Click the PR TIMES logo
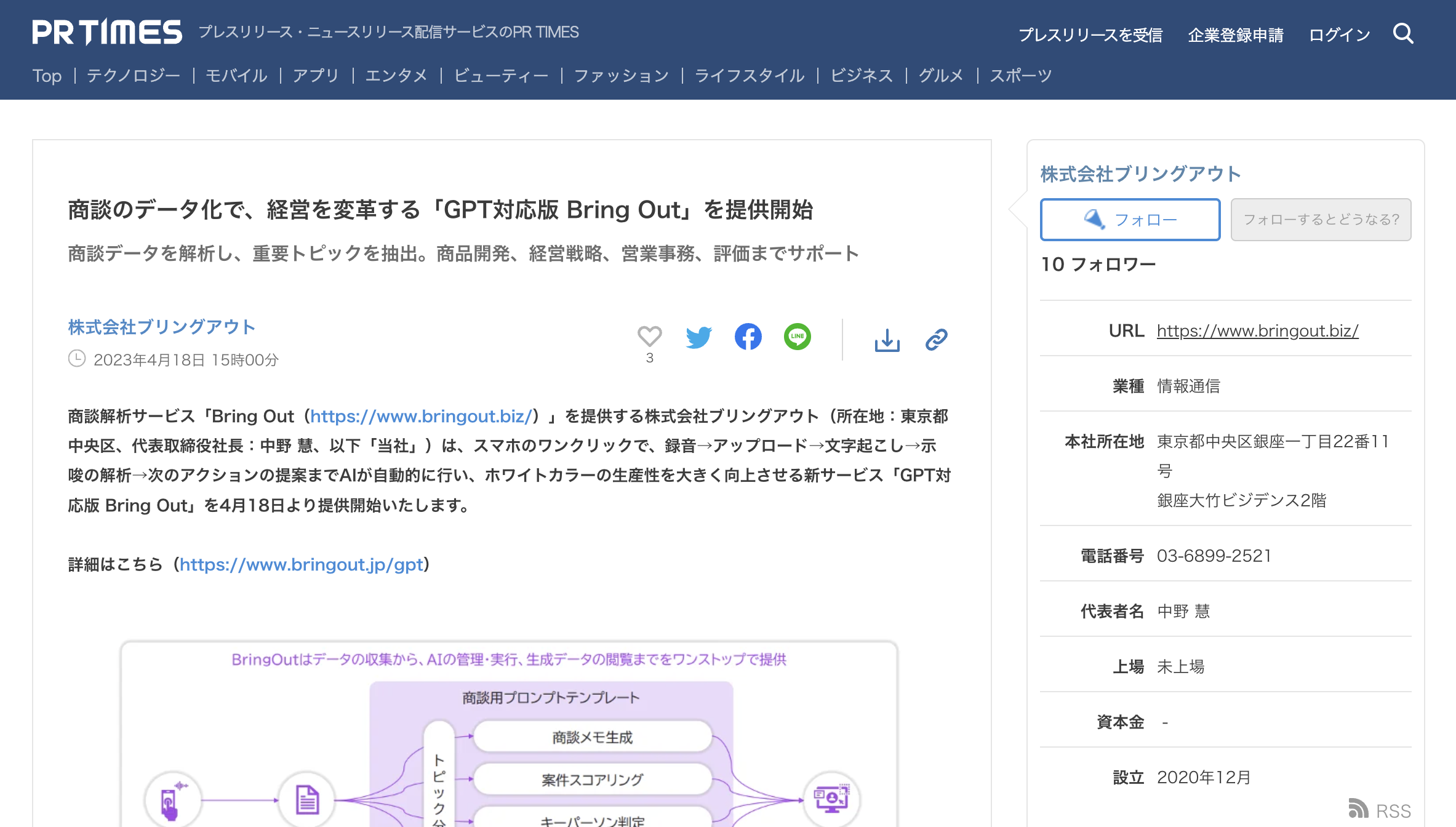This screenshot has height=827, width=1456. [x=107, y=32]
